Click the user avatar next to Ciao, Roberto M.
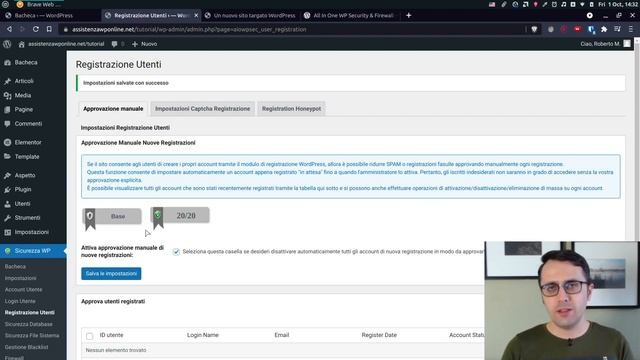Image resolution: width=640 pixels, height=360 pixels. click(627, 44)
